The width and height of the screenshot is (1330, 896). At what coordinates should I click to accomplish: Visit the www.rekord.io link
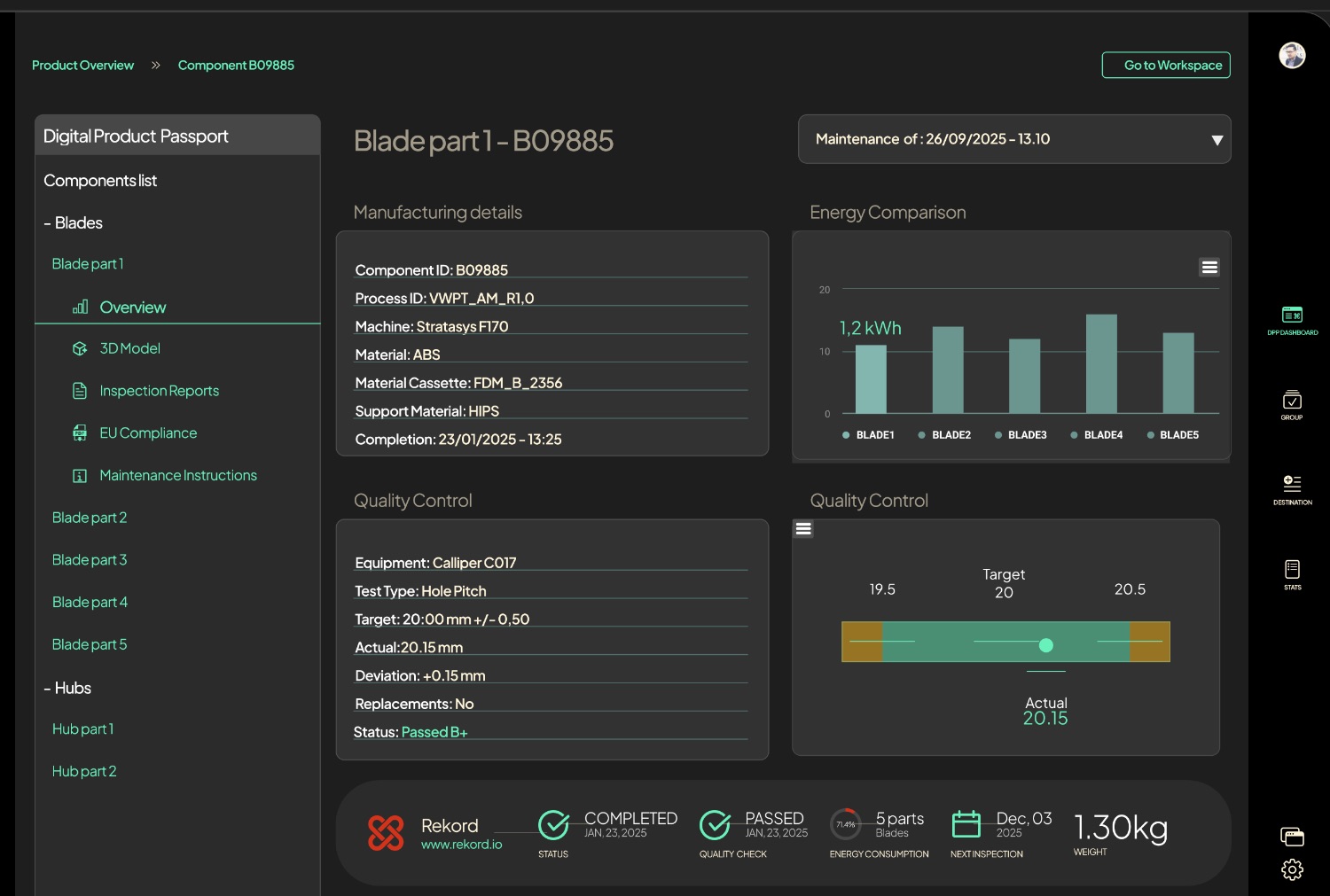pos(461,845)
